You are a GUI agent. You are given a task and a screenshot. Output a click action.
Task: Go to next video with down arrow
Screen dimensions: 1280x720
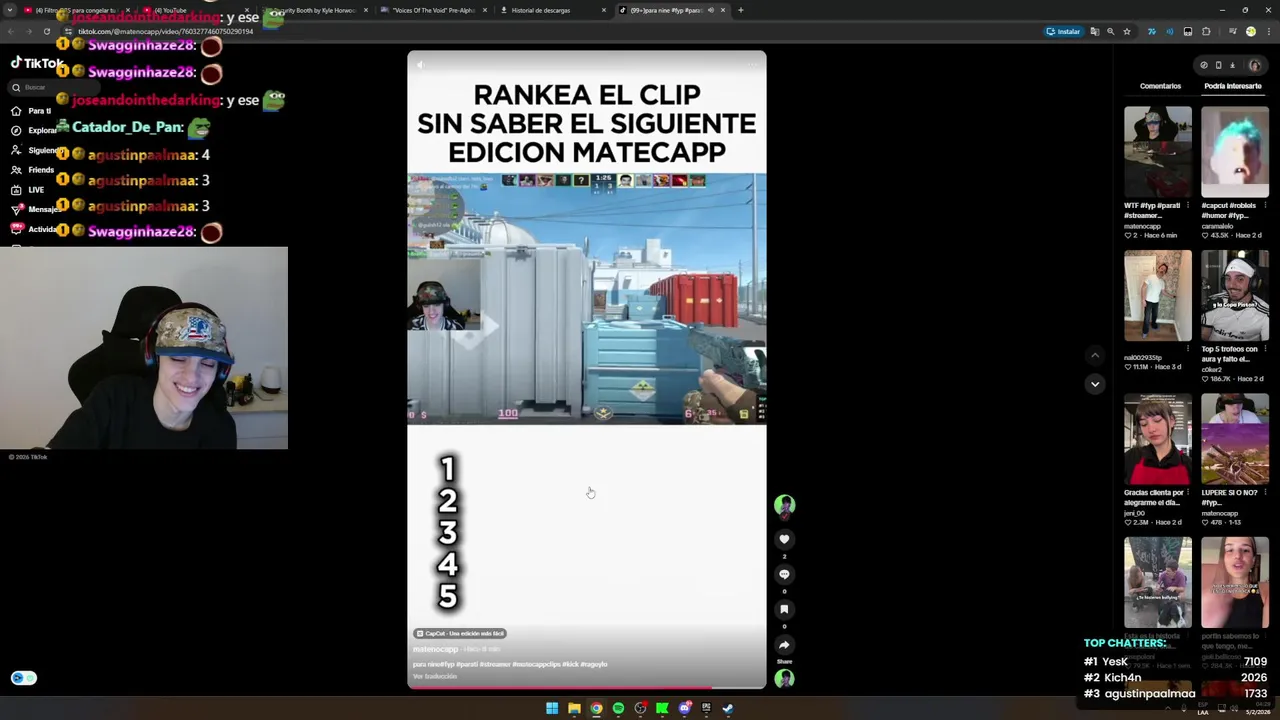(x=1095, y=384)
